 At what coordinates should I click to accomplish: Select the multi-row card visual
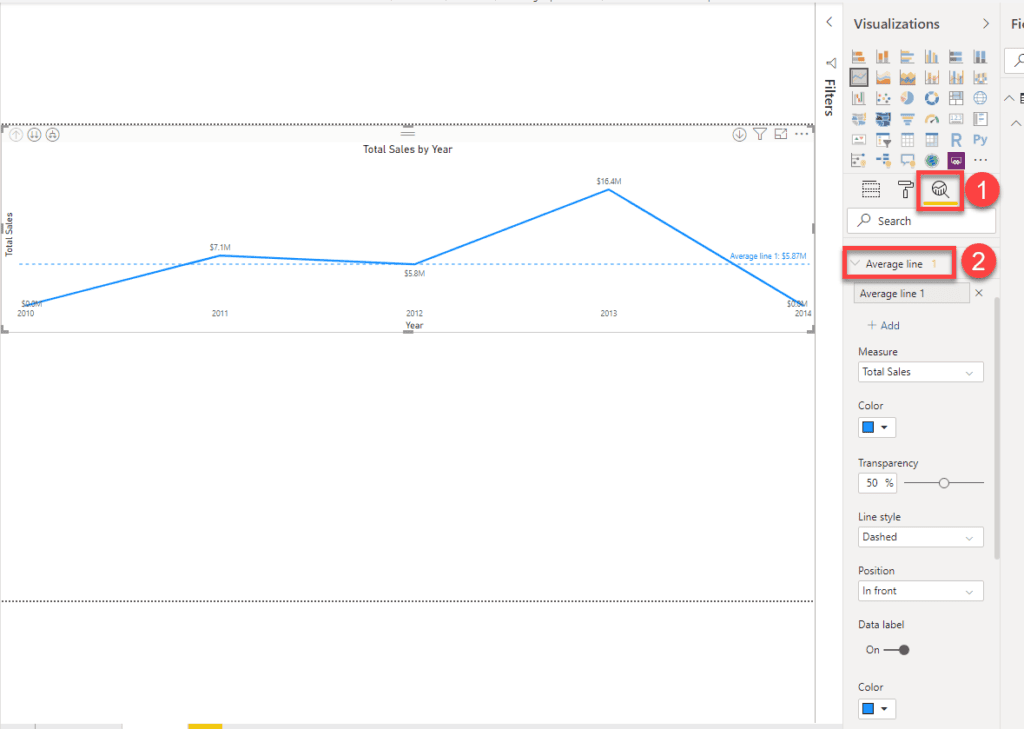pyautogui.click(x=980, y=119)
